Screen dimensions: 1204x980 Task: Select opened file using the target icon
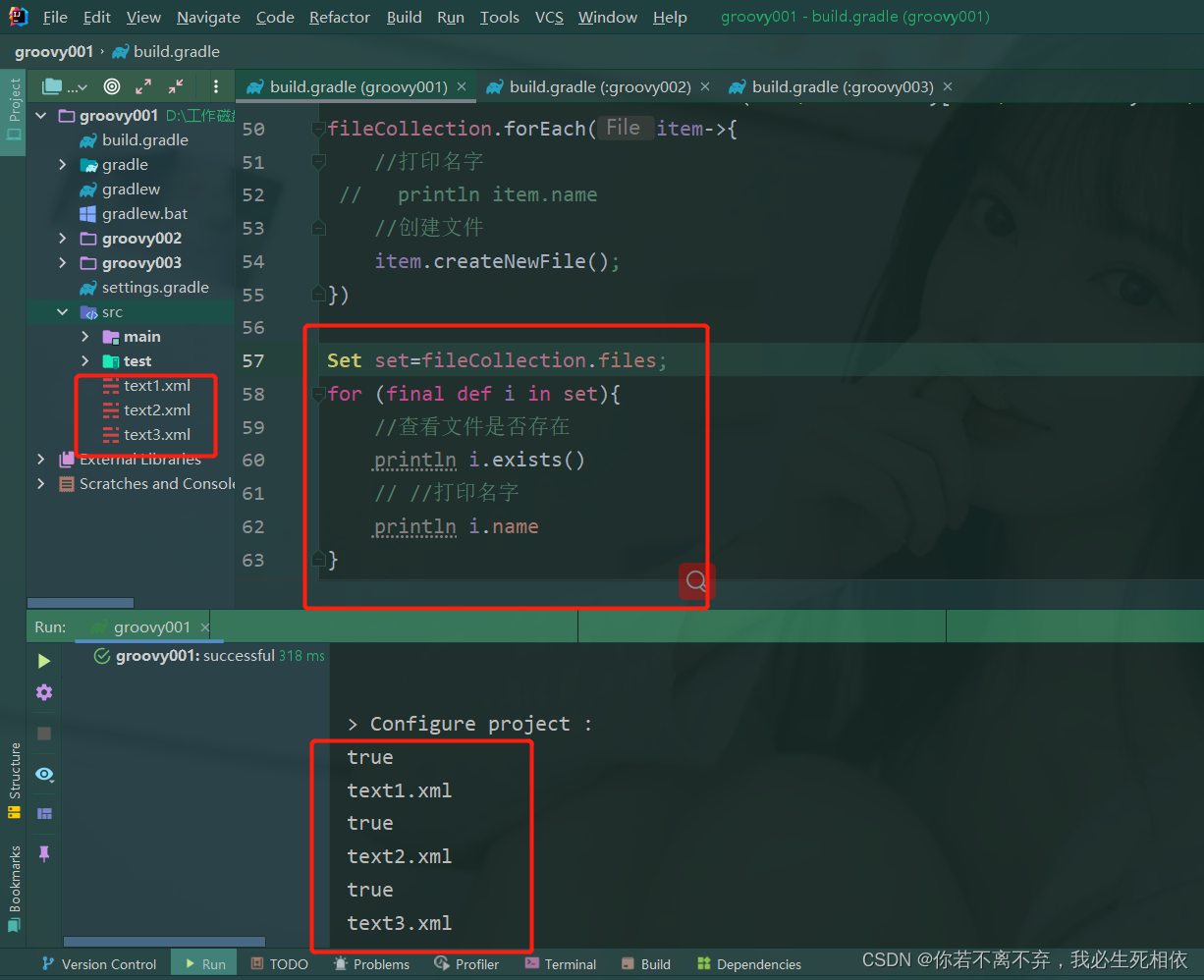point(111,86)
